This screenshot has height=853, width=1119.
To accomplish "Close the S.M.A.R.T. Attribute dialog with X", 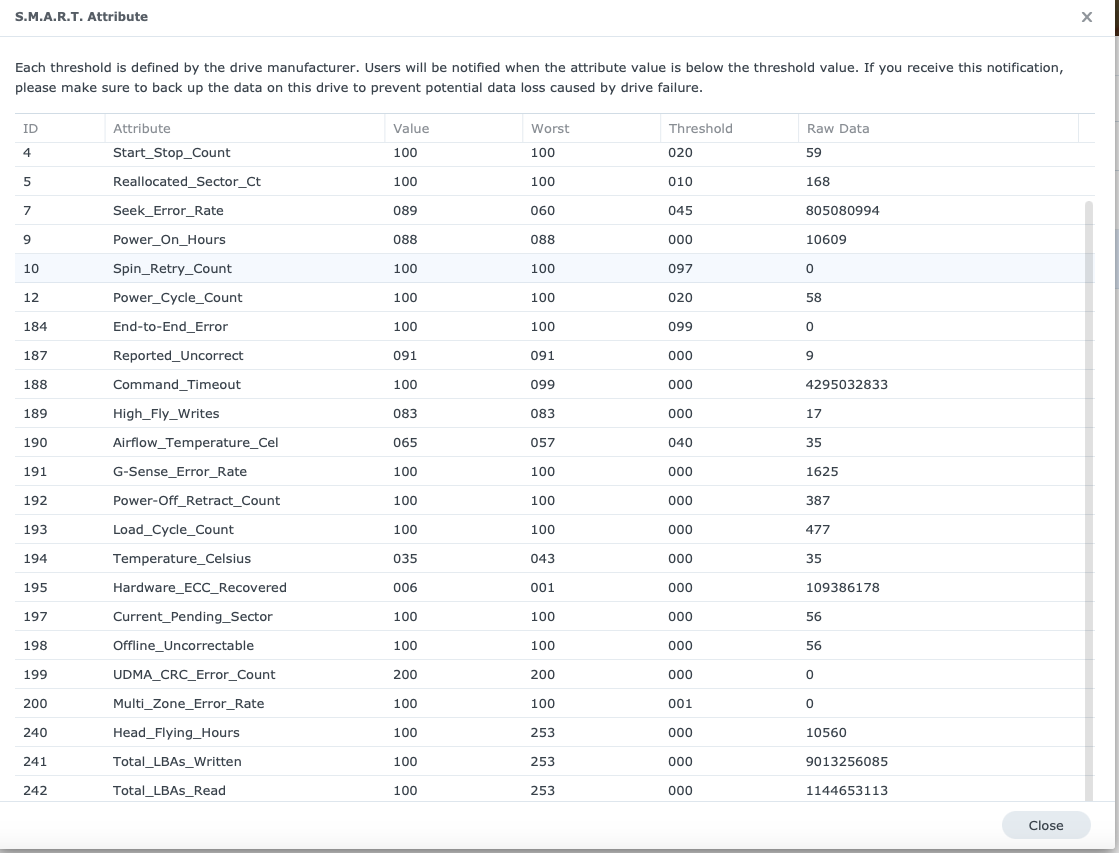I will click(1086, 16).
